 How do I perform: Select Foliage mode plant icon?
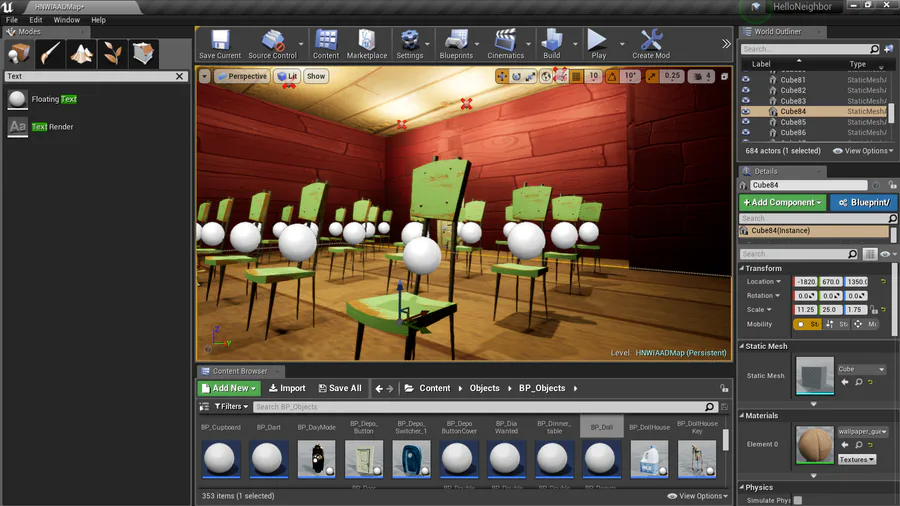[112, 54]
